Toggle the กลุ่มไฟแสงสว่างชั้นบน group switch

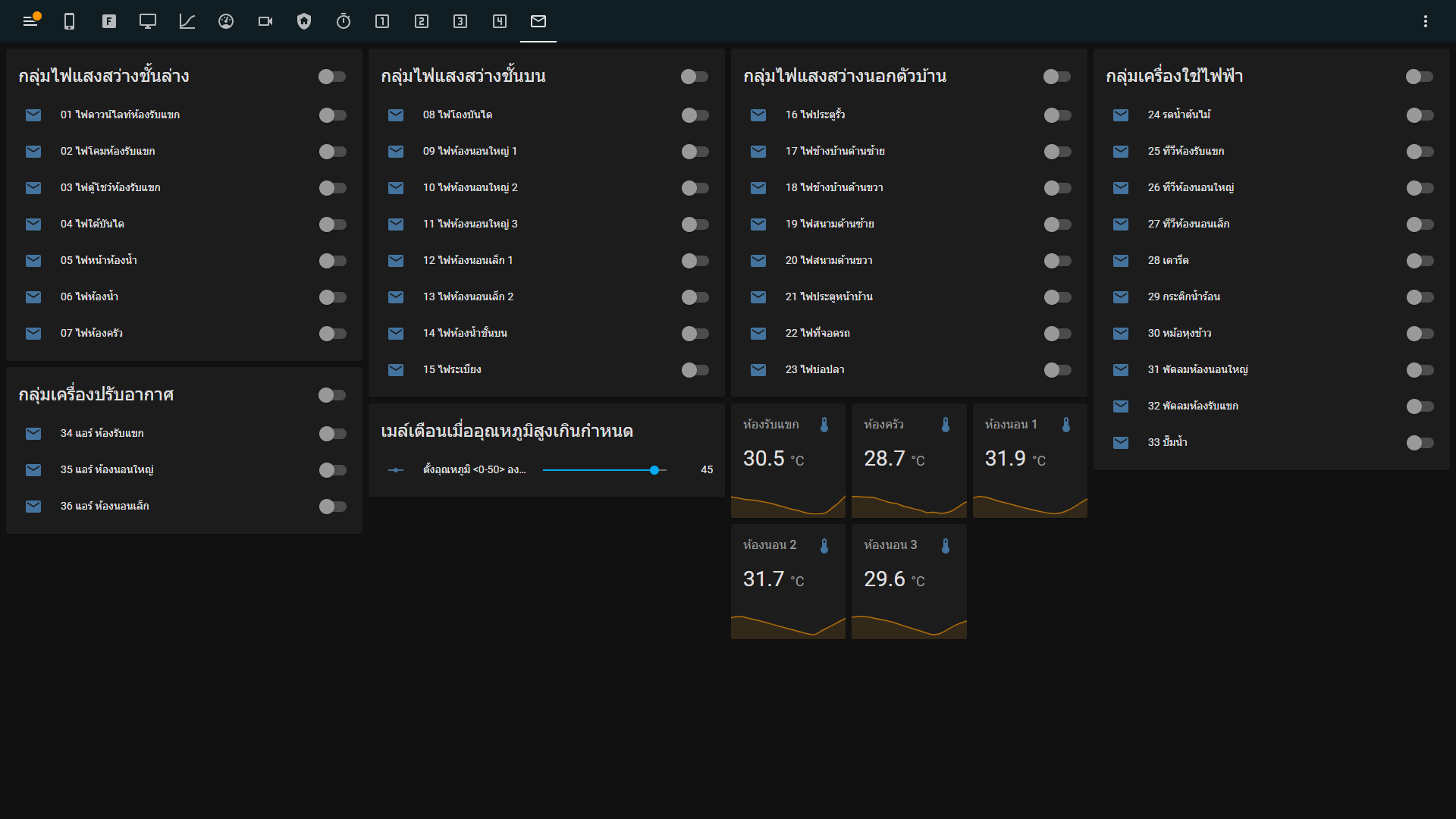click(x=695, y=77)
